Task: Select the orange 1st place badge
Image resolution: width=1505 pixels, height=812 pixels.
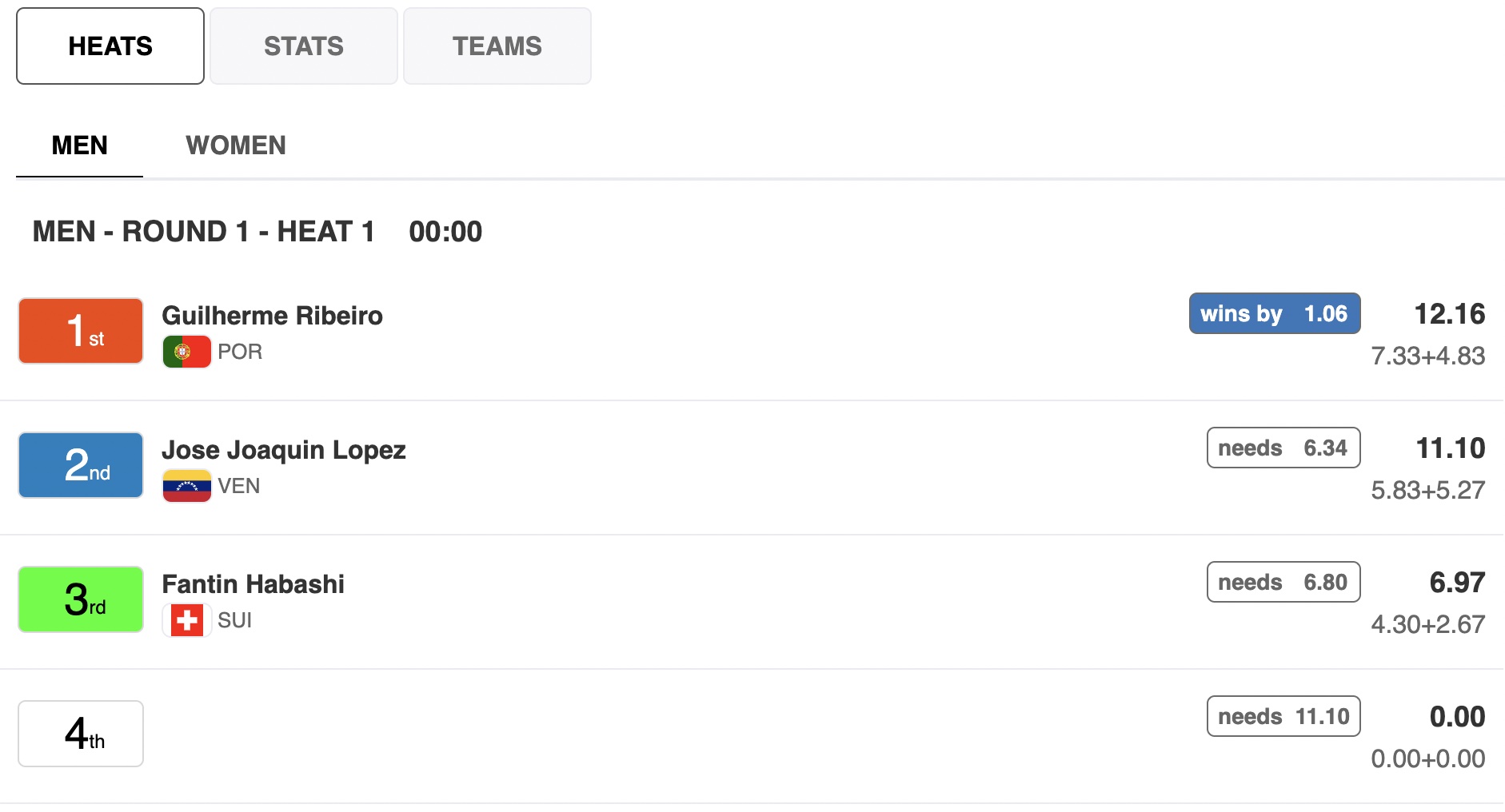Action: coord(81,331)
